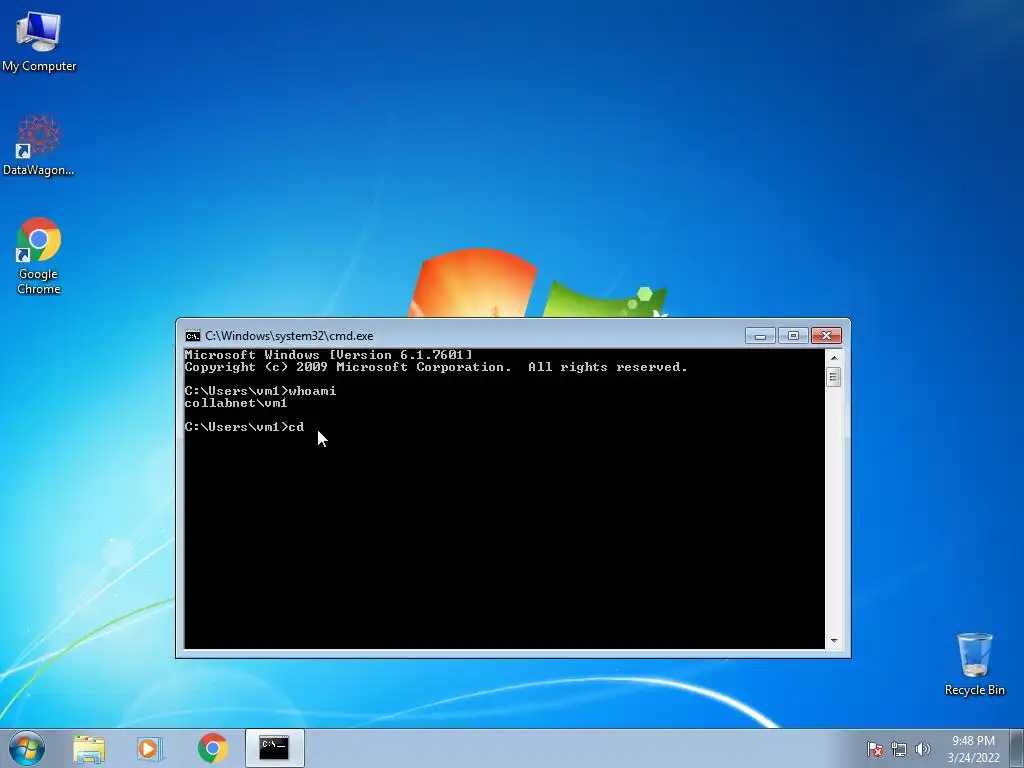Click the console scrollbar down arrow
1024x768 pixels.
pyautogui.click(x=833, y=641)
